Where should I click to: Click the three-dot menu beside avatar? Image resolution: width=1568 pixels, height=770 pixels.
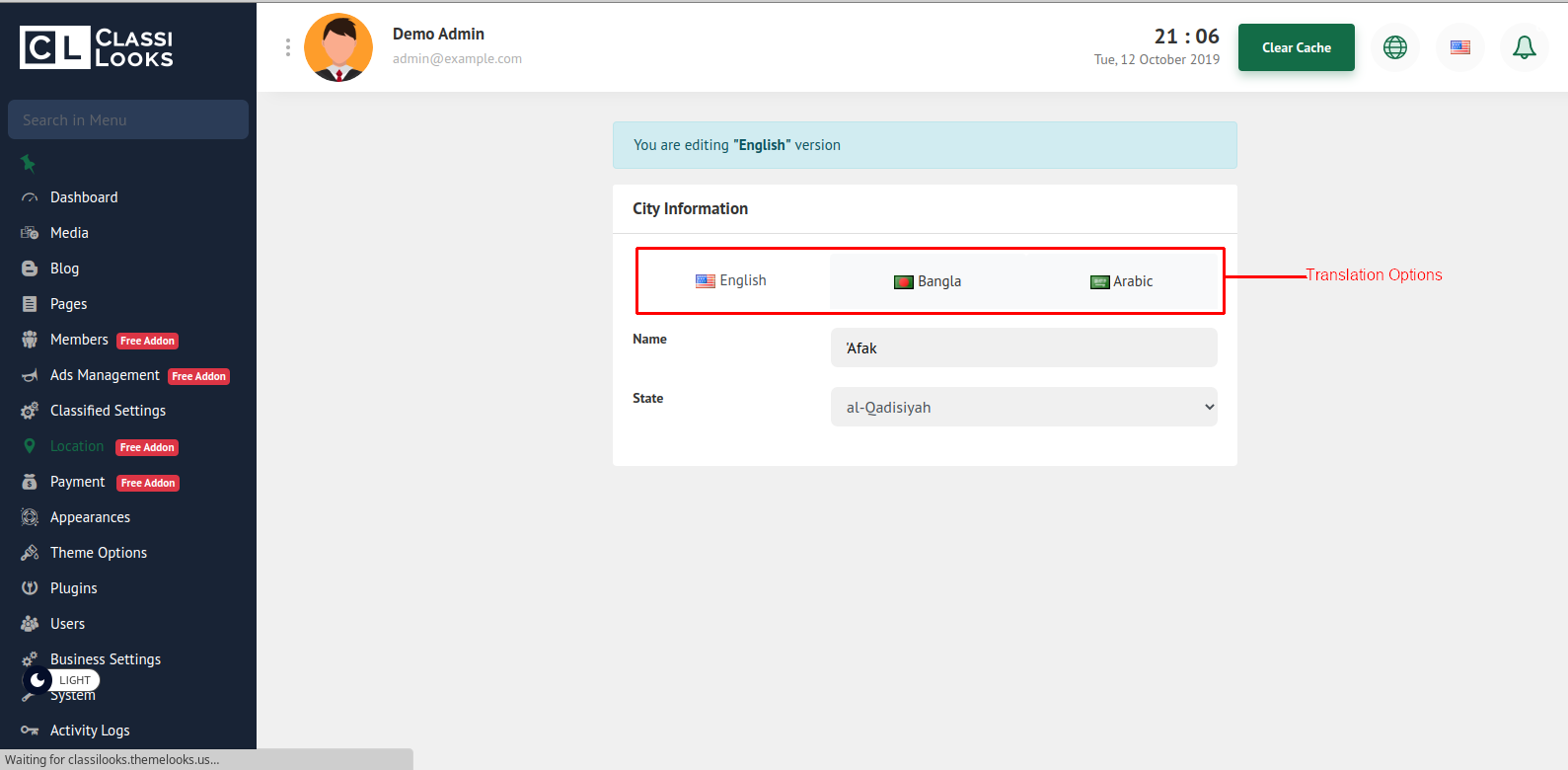click(x=287, y=47)
